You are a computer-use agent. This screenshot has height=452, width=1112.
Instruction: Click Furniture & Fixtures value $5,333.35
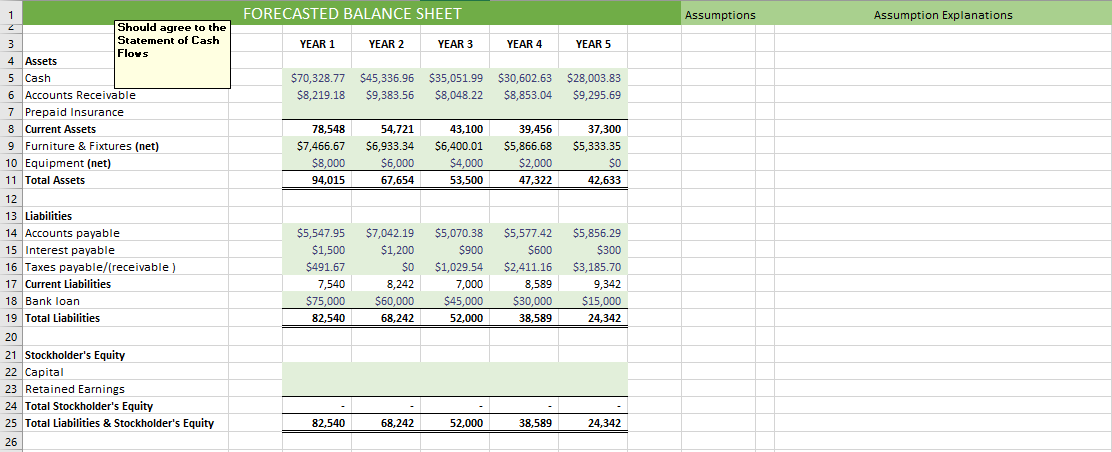pos(594,146)
